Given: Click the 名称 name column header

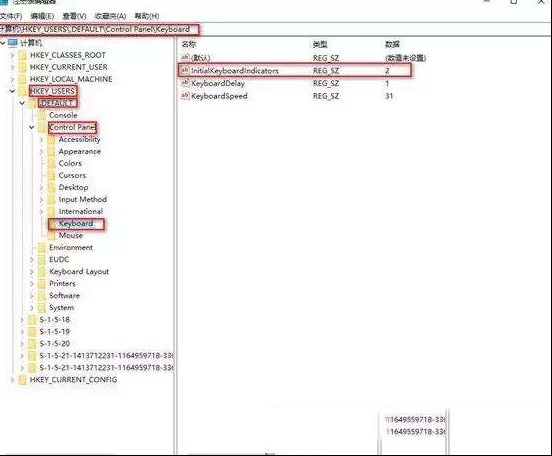Looking at the screenshot, I should coord(189,44).
